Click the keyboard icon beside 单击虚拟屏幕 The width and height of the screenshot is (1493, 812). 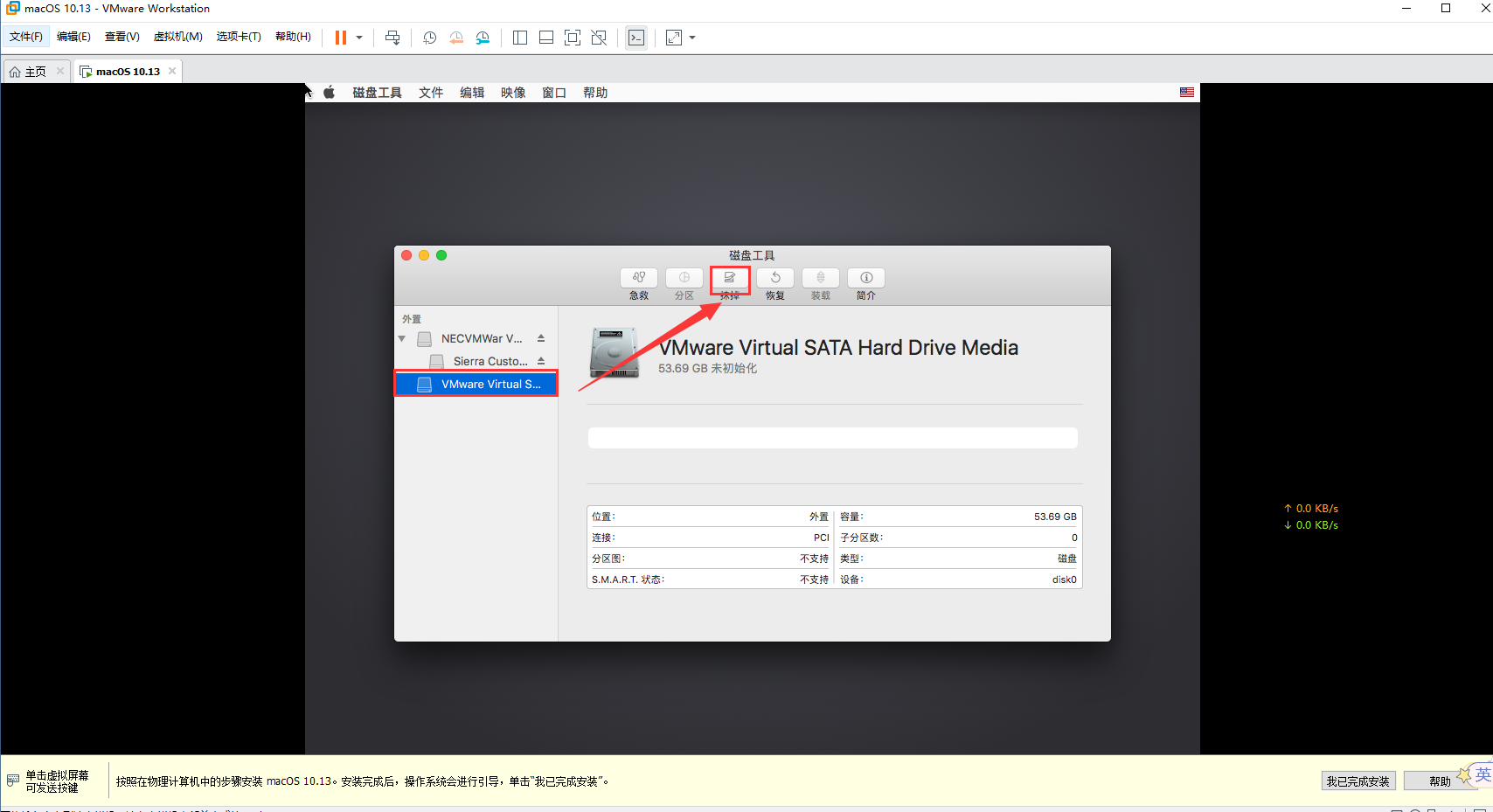pos(12,780)
